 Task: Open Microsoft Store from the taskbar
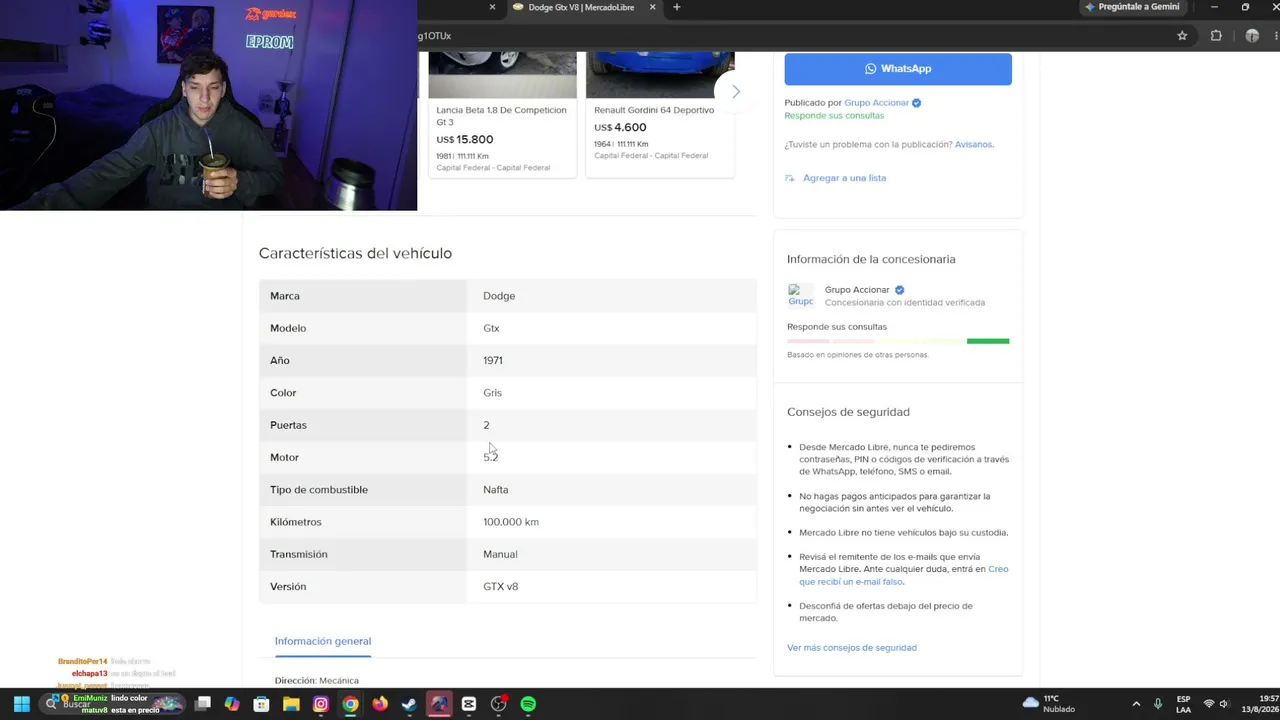[261, 704]
